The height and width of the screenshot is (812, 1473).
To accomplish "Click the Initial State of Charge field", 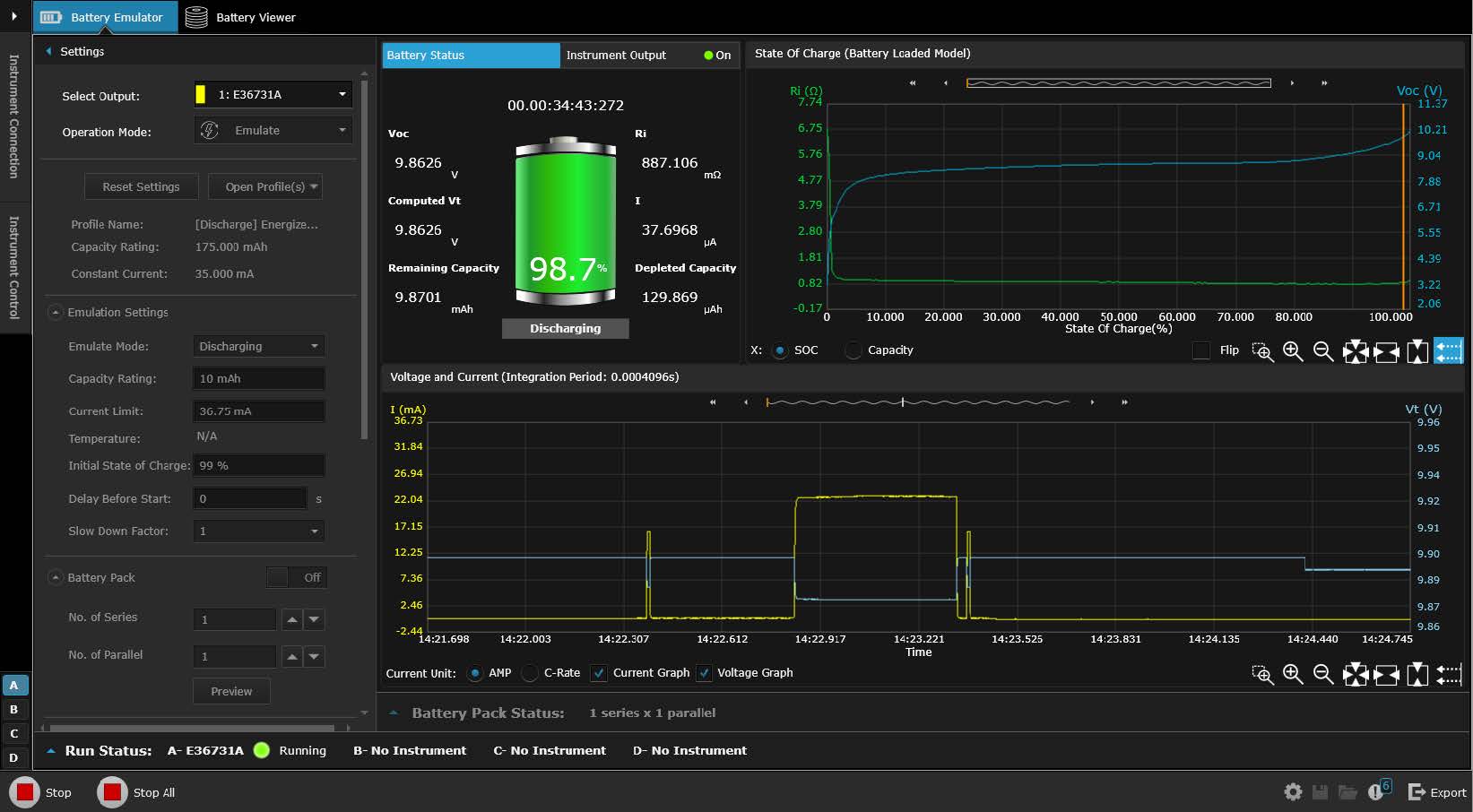I will [259, 465].
